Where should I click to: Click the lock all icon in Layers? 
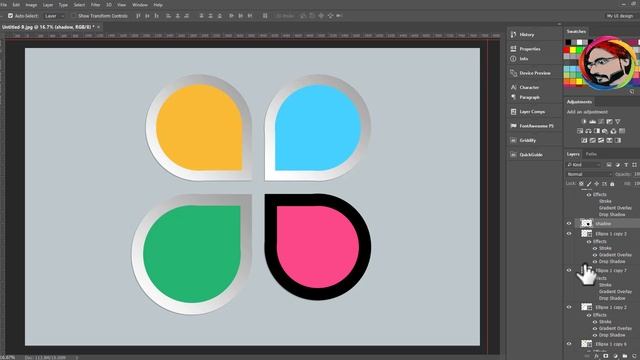(x=612, y=184)
